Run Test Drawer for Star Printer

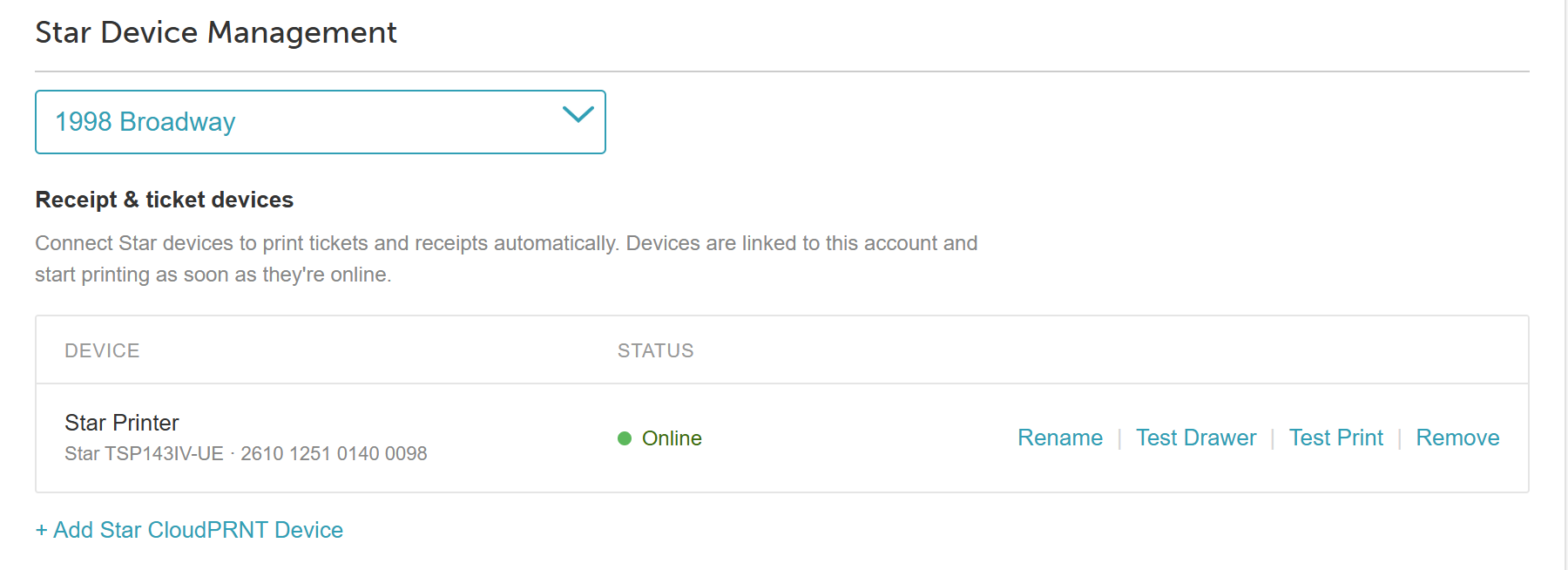(1196, 438)
